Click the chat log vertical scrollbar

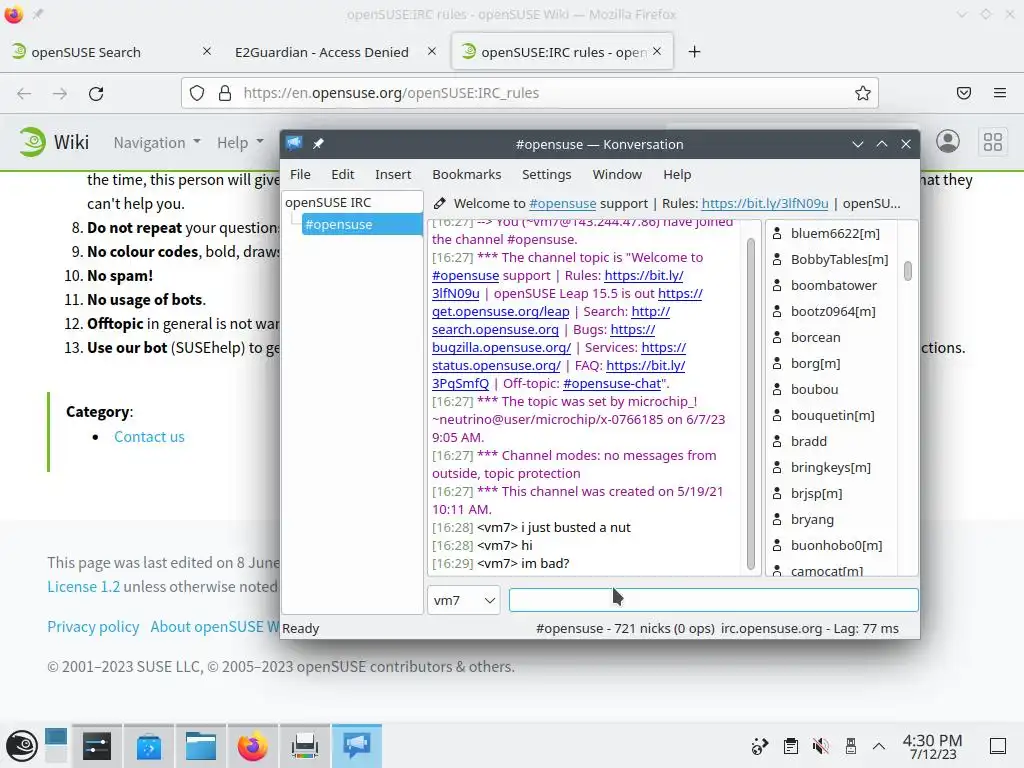click(750, 404)
